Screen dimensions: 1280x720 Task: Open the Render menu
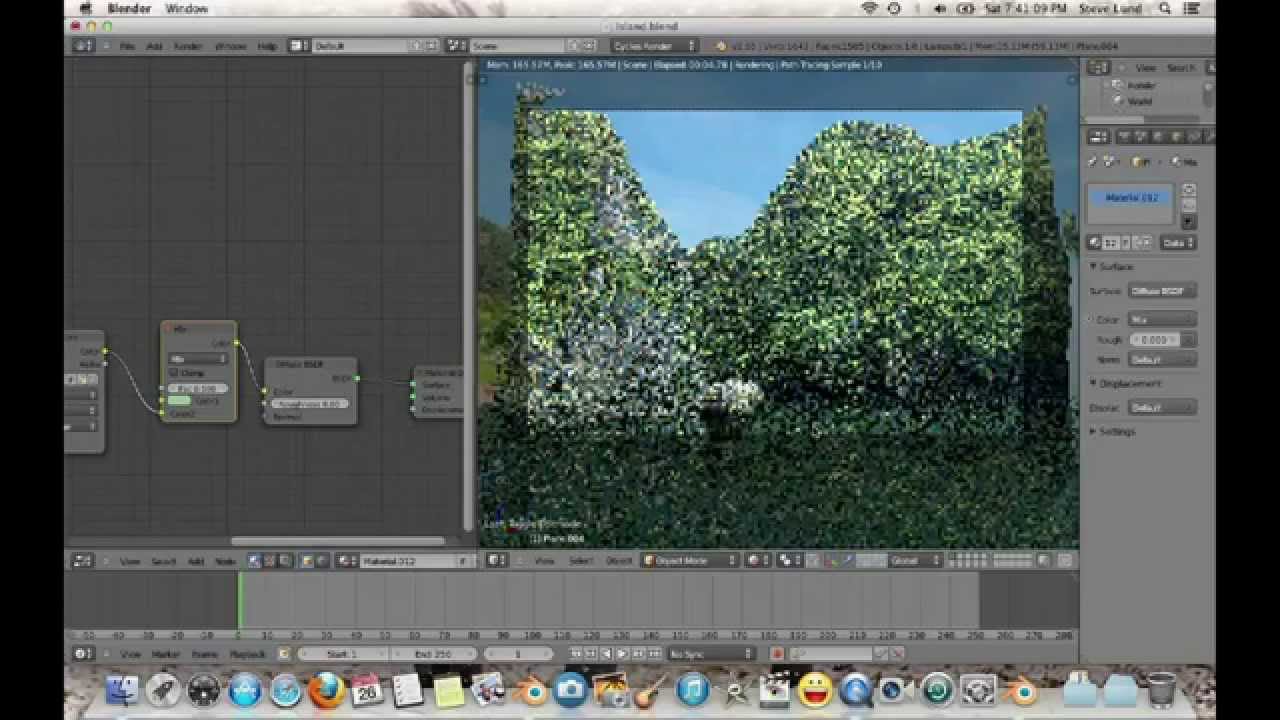tap(188, 46)
